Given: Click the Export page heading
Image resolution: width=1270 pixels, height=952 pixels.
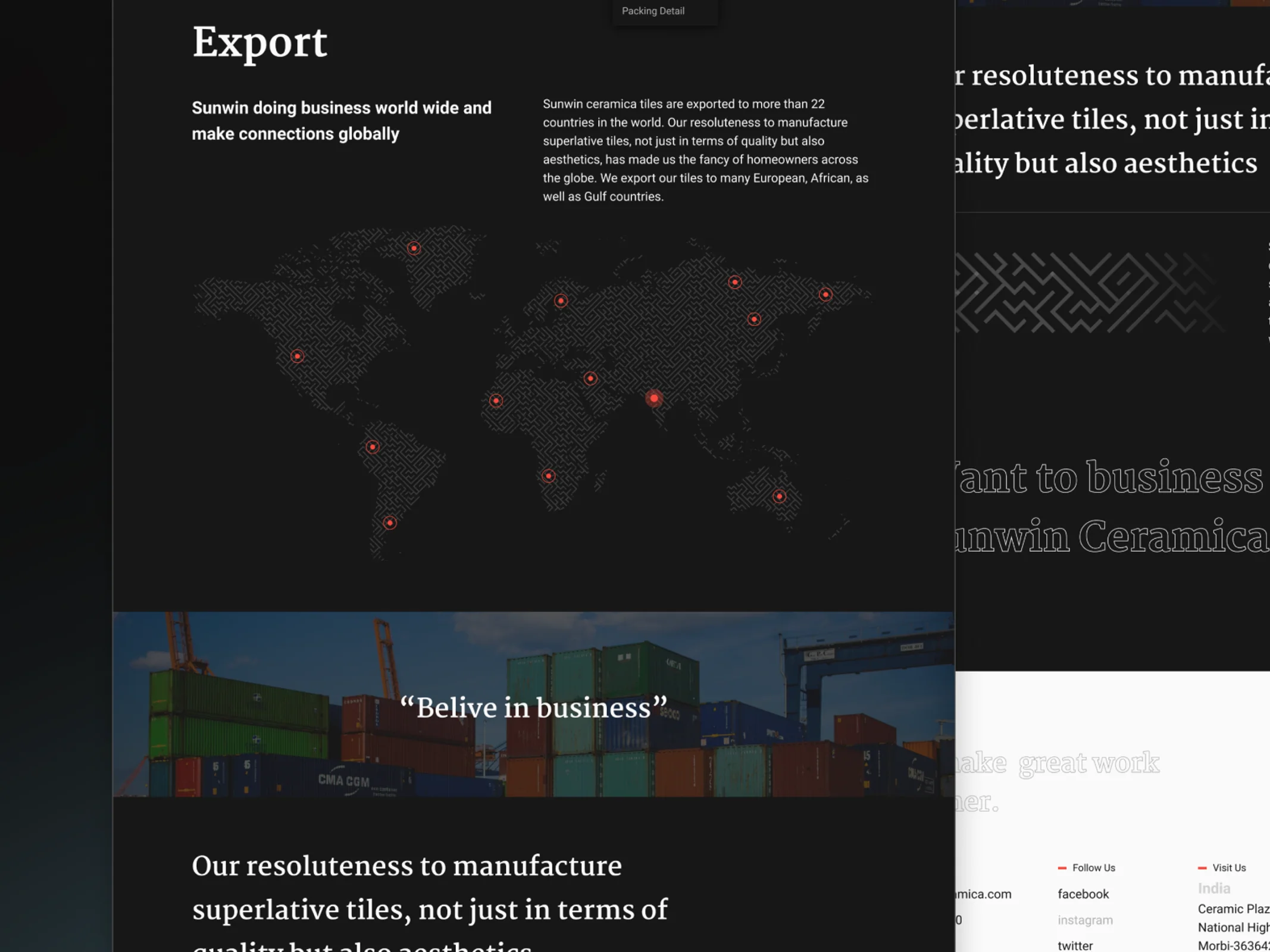Looking at the screenshot, I should click(259, 43).
